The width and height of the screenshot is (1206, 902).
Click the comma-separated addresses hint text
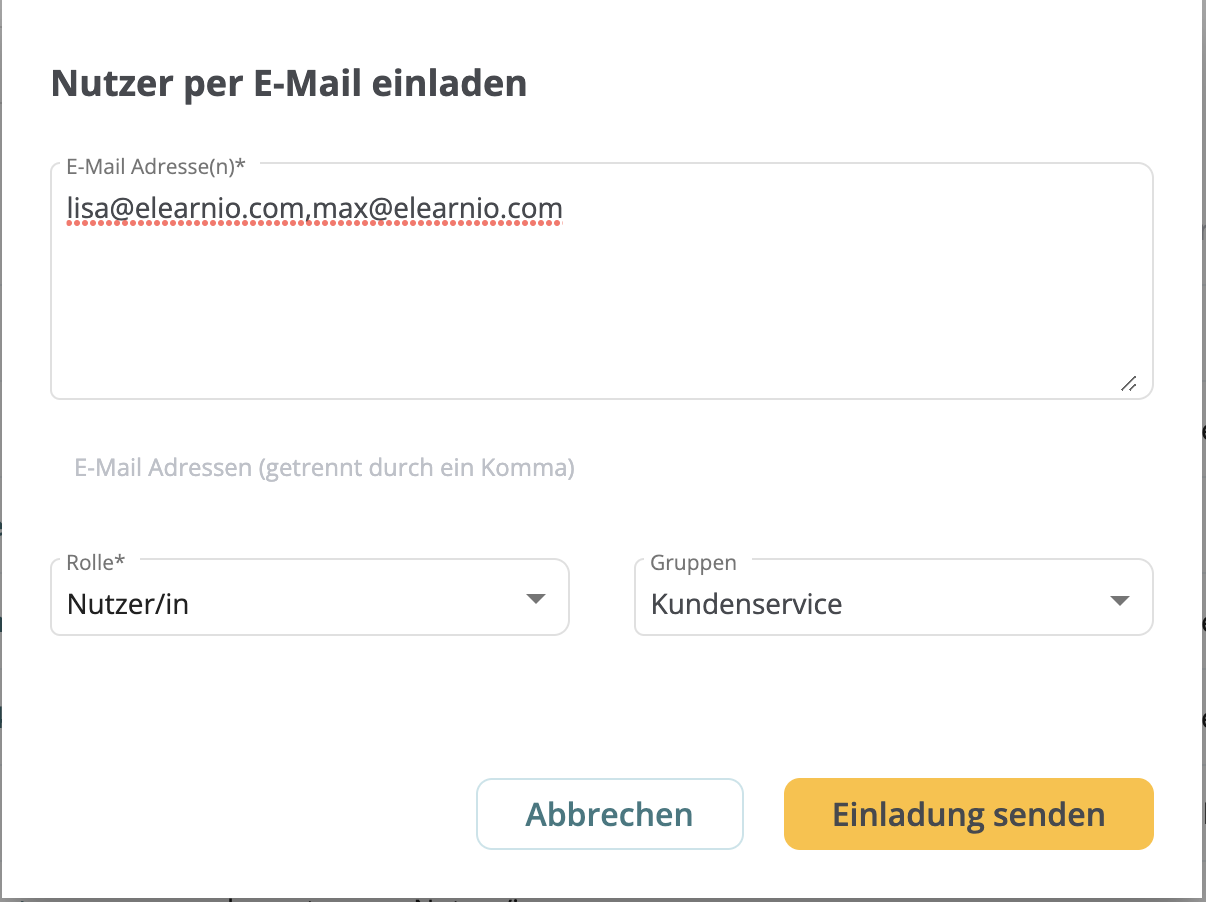[325, 467]
